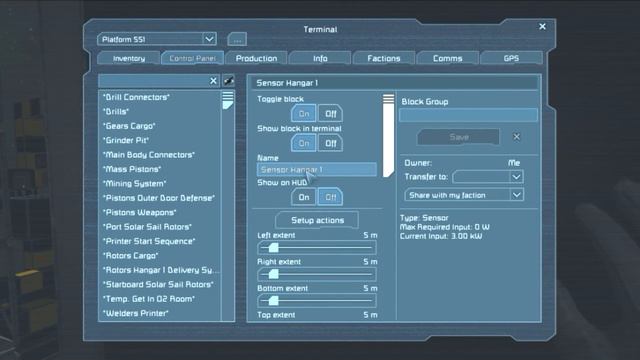Viewport: 640px width, 360px height.
Task: Click the Save block group button
Action: (458, 137)
